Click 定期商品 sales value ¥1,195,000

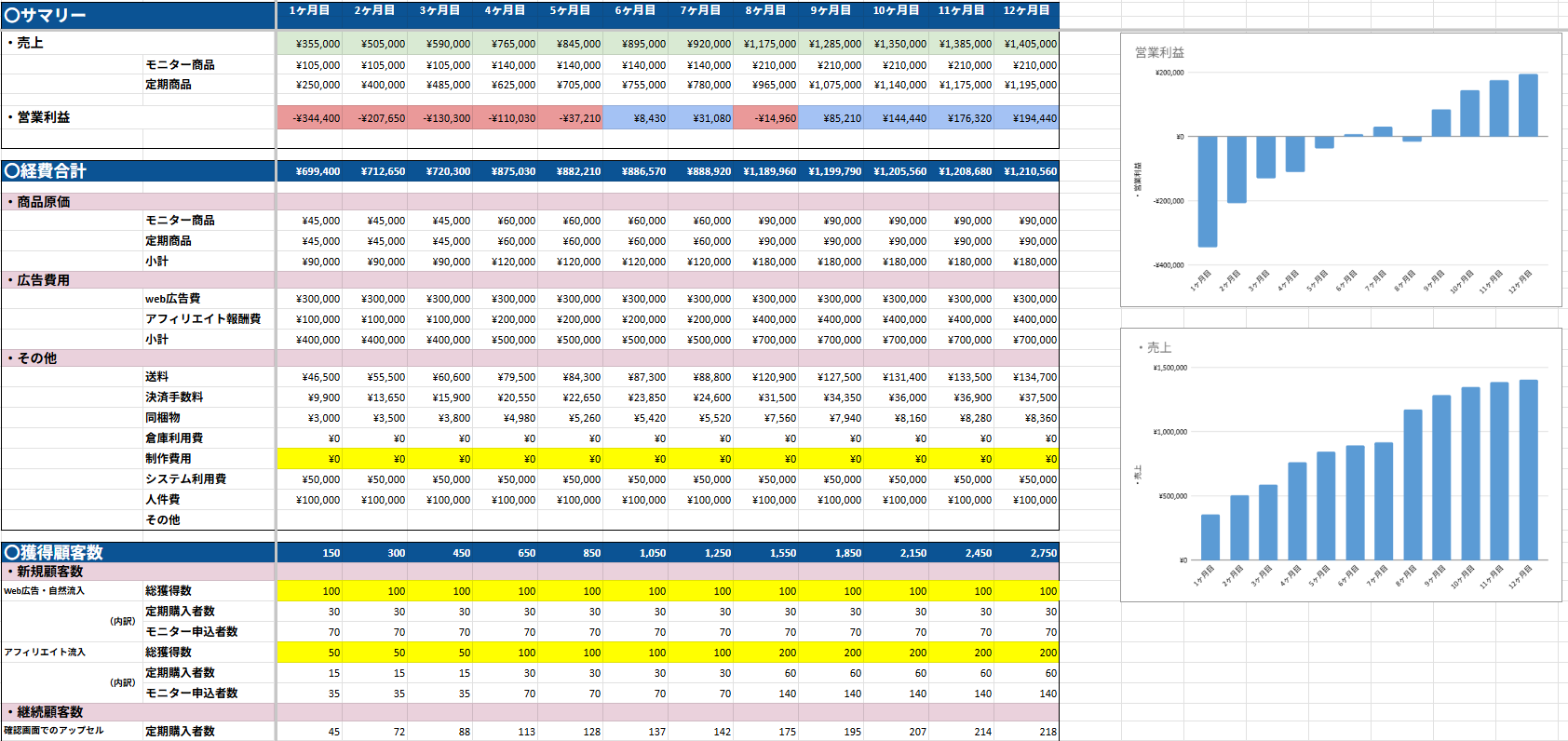(x=1026, y=85)
